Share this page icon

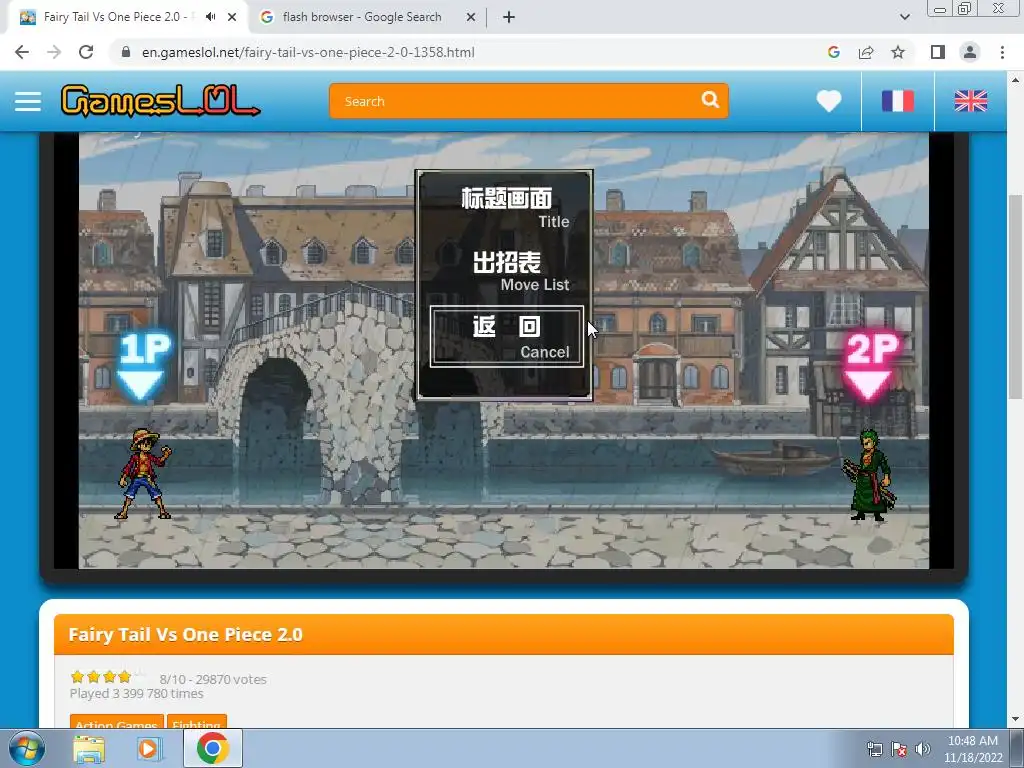point(866,52)
